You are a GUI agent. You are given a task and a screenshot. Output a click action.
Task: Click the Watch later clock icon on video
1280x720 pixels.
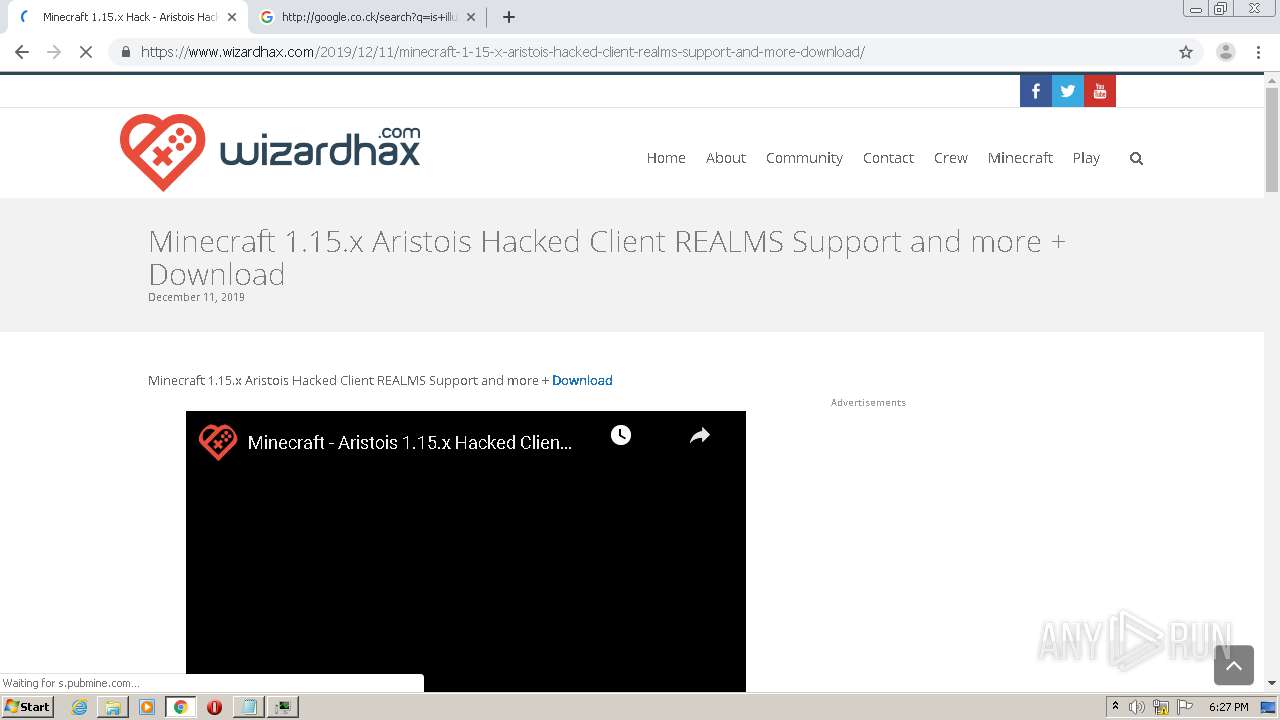coord(621,435)
